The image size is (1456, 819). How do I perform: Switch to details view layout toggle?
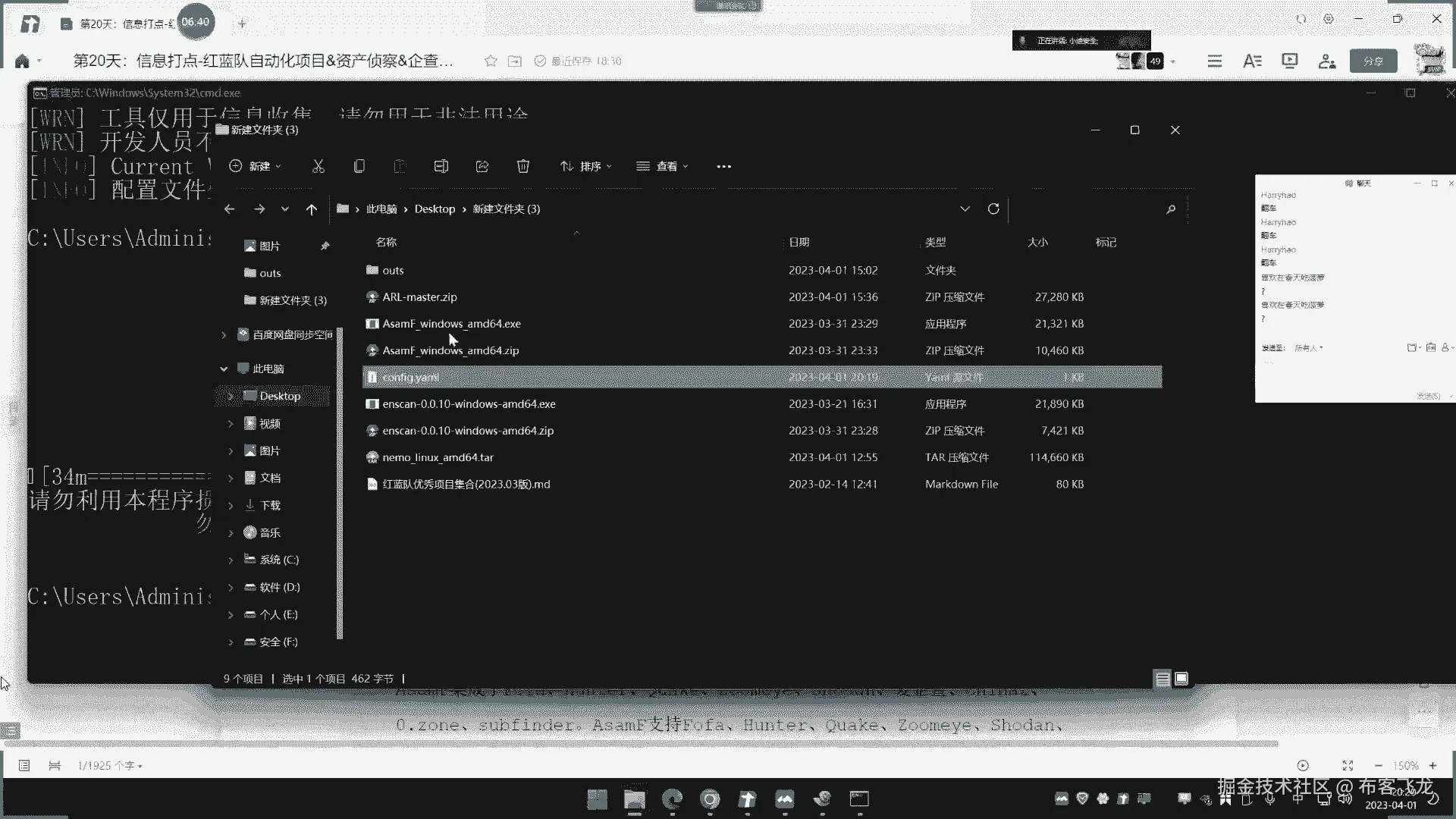click(1163, 679)
